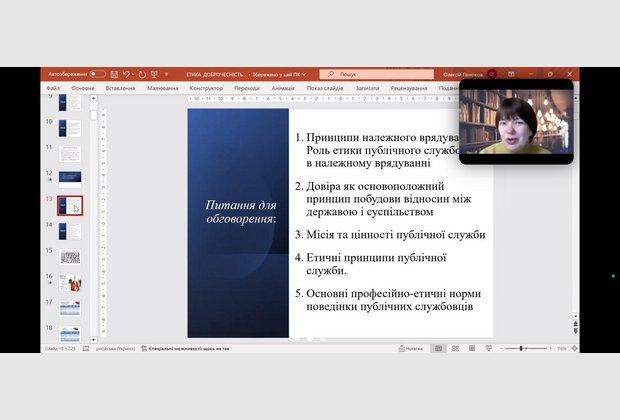Click the accessibility status message in status bar
The width and height of the screenshot is (620, 420).
[188, 348]
